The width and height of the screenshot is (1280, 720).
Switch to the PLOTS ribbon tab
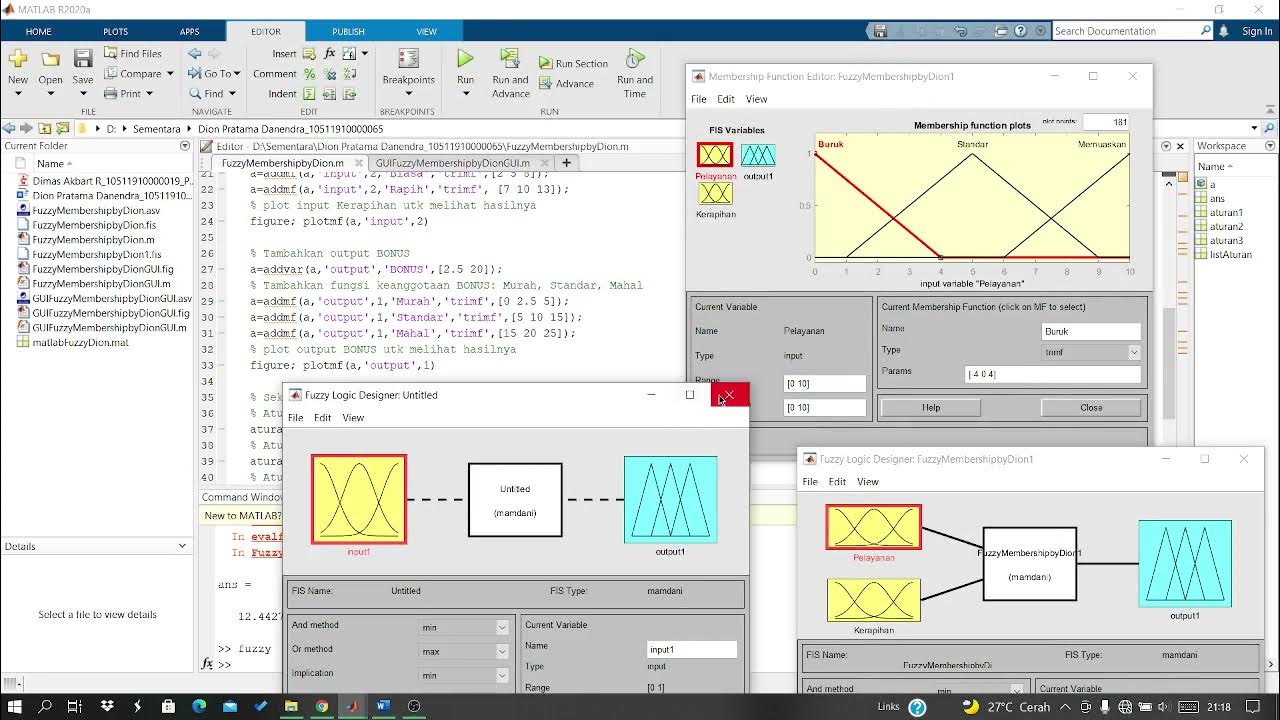[x=115, y=31]
